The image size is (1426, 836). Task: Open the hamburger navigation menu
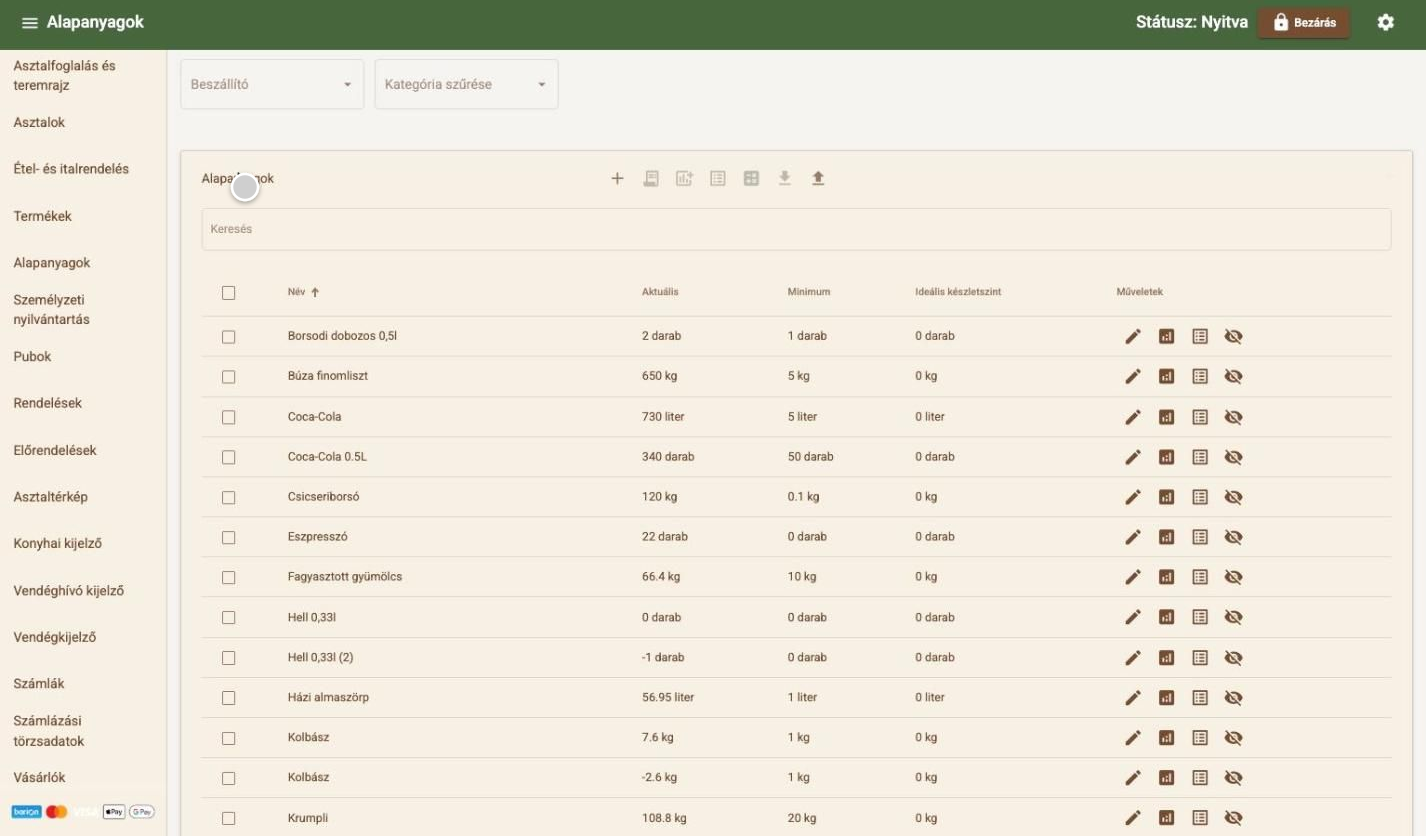30,23
